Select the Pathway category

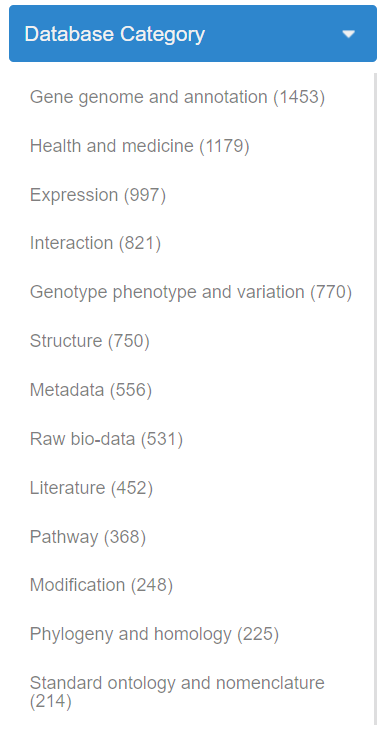click(88, 537)
